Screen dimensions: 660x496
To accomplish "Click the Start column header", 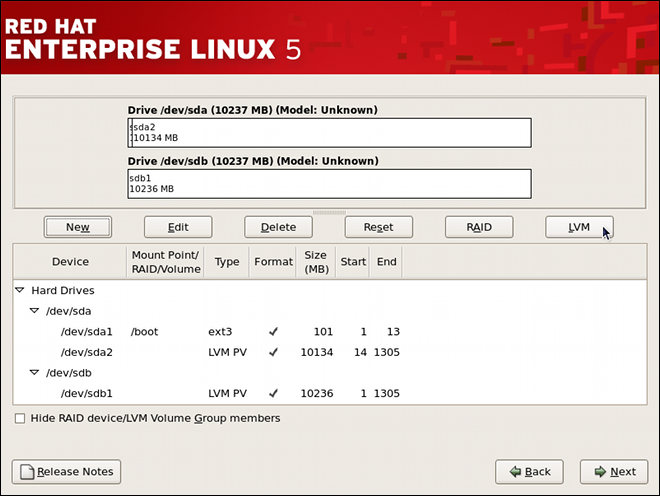I will (353, 262).
